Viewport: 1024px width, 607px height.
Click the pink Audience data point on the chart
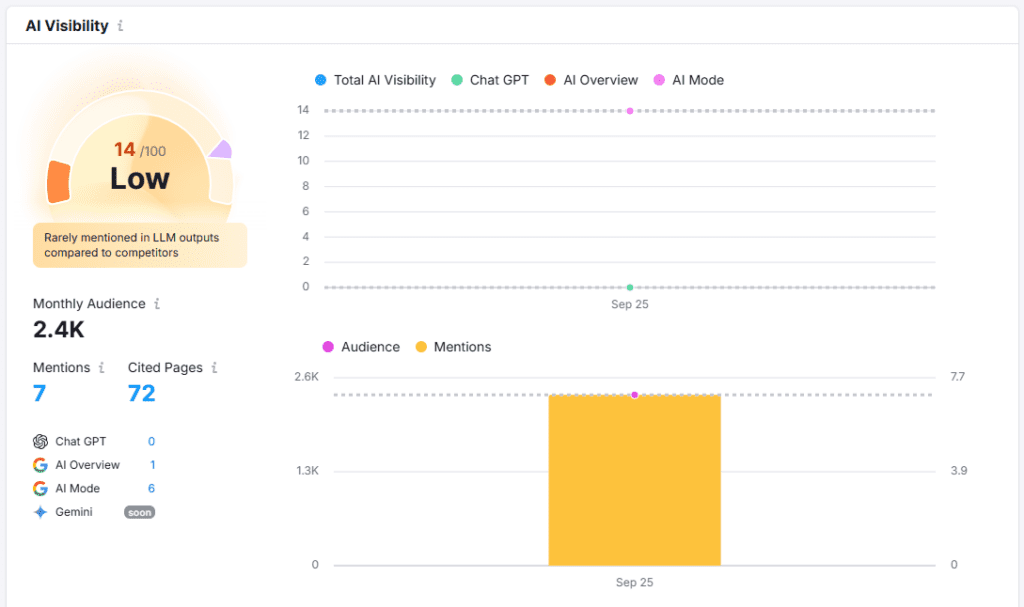tap(635, 395)
